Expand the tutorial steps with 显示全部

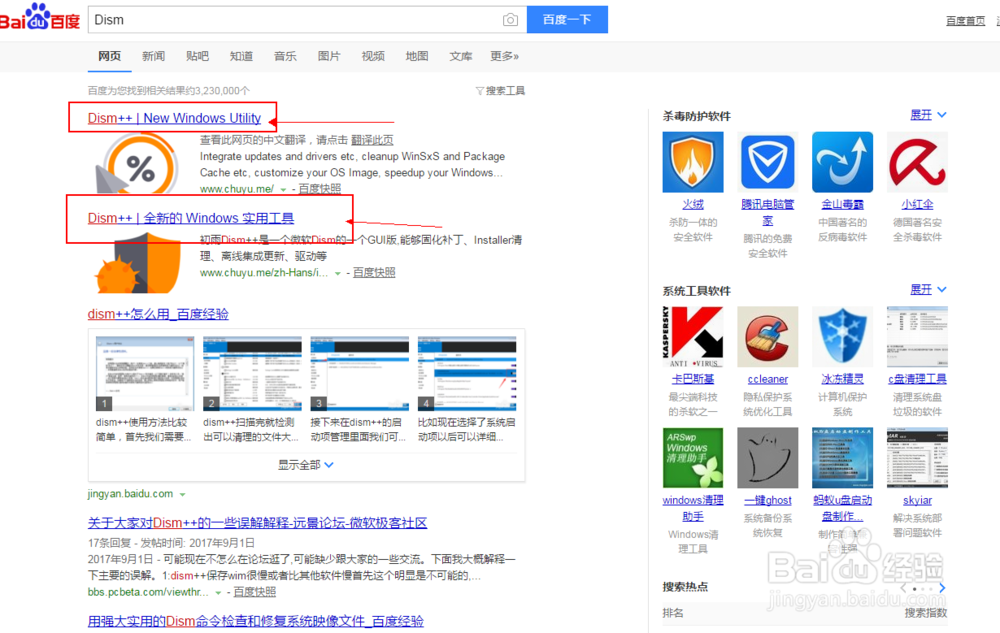305,465
